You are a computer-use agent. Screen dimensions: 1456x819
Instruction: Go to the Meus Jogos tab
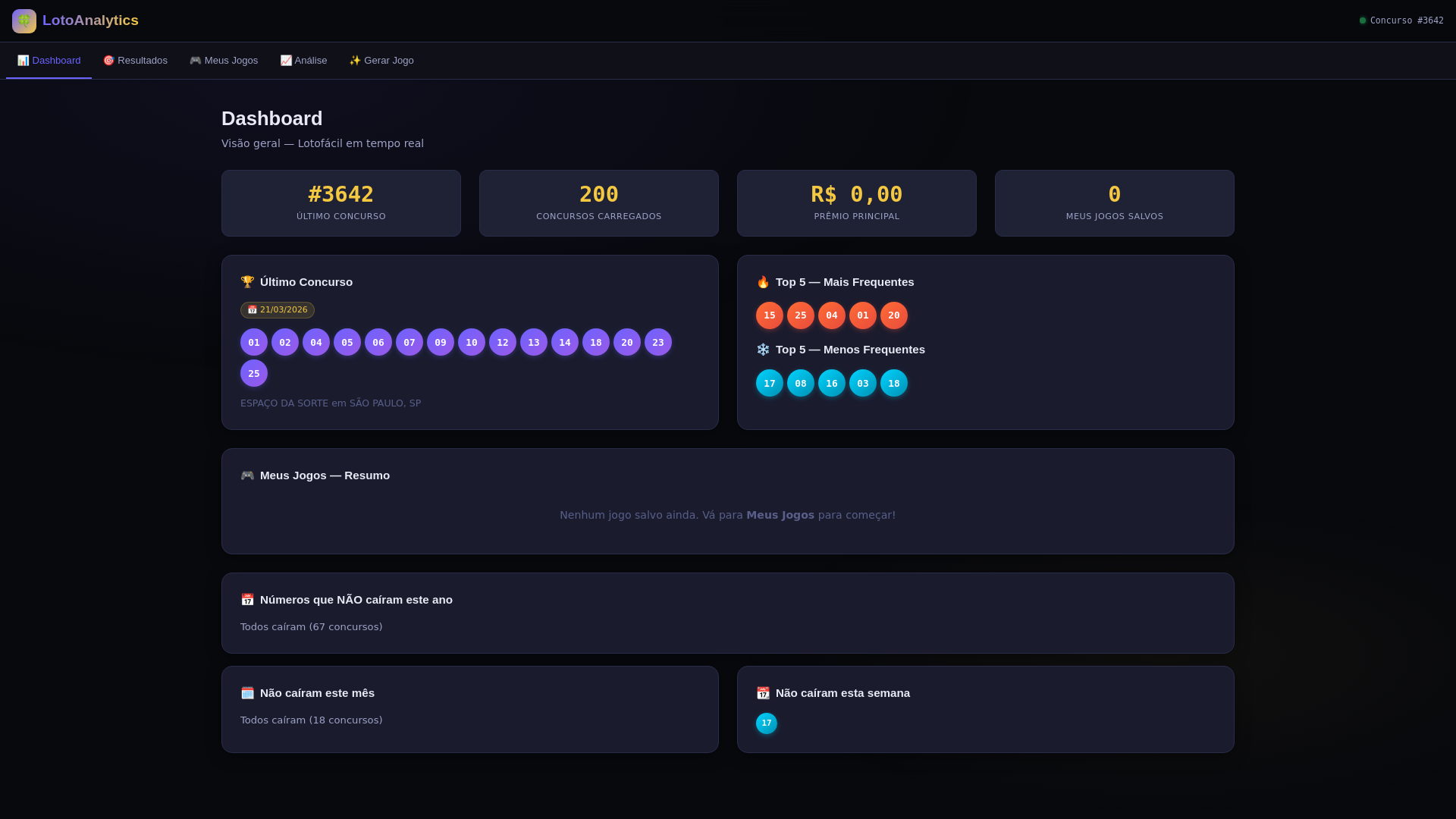[x=224, y=61]
